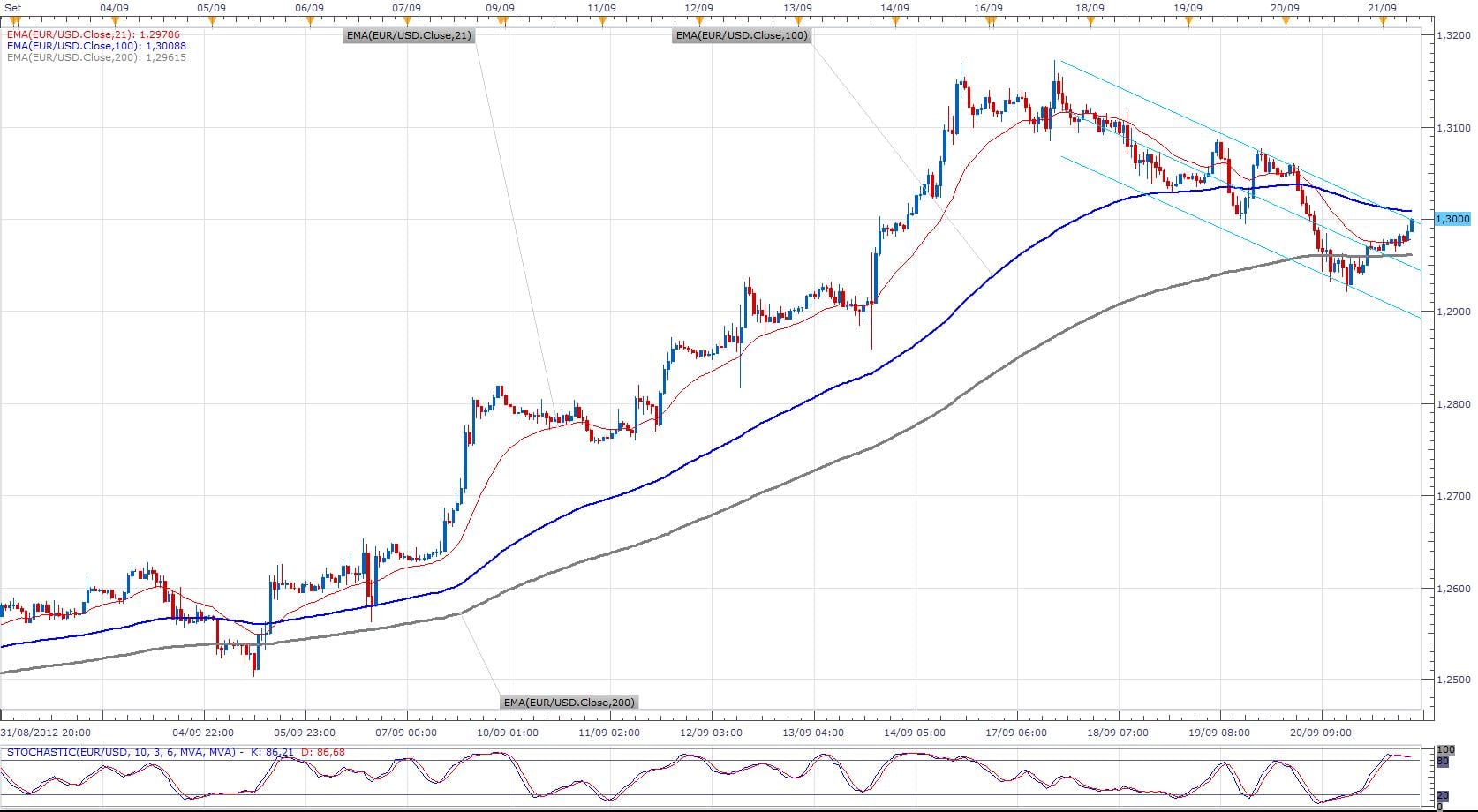This screenshot has width=1478, height=812.
Task: Click the highlighted 1,3000 current price tag
Action: pyautogui.click(x=1452, y=219)
